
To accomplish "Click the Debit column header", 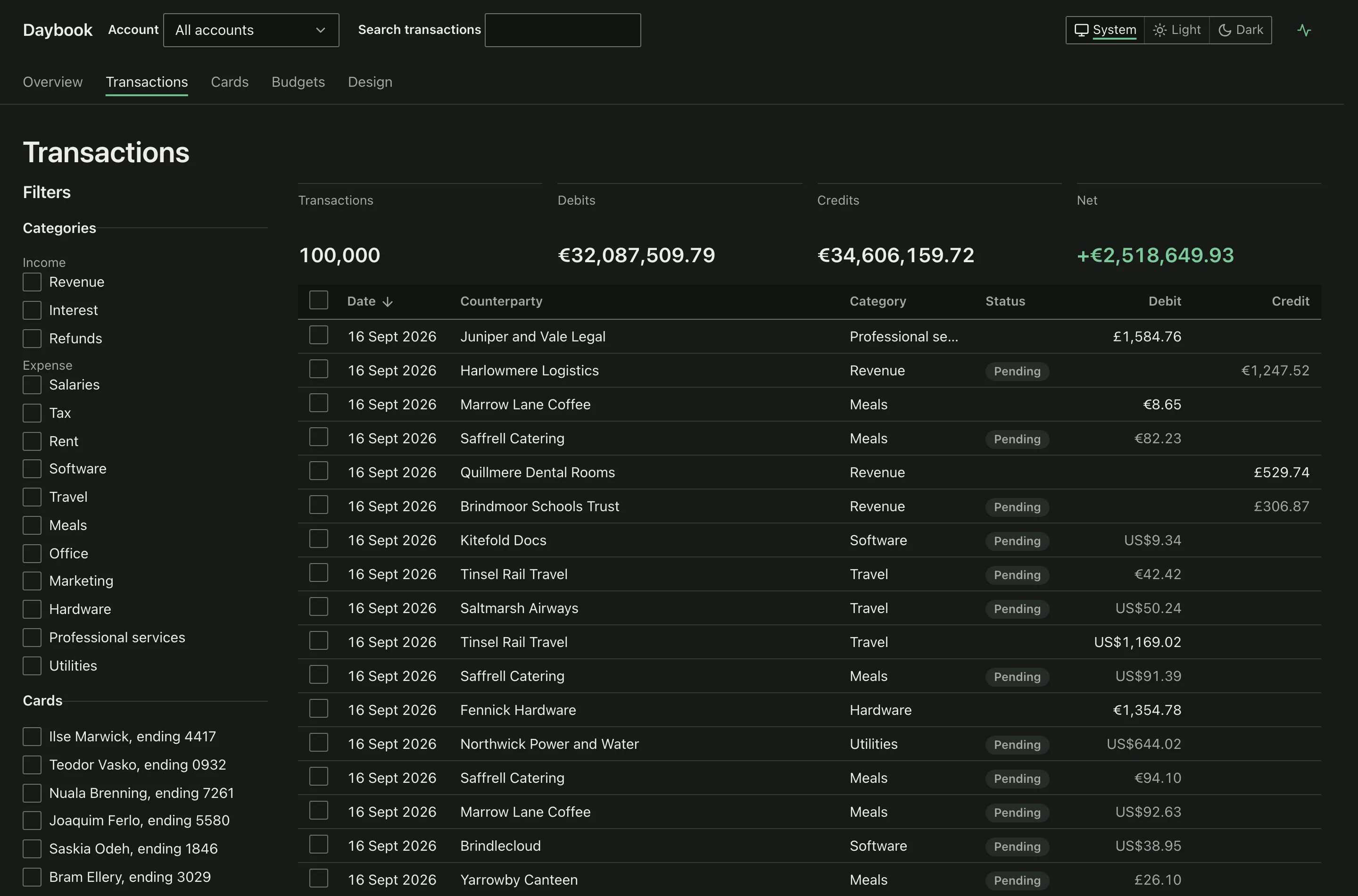I will coord(1164,302).
